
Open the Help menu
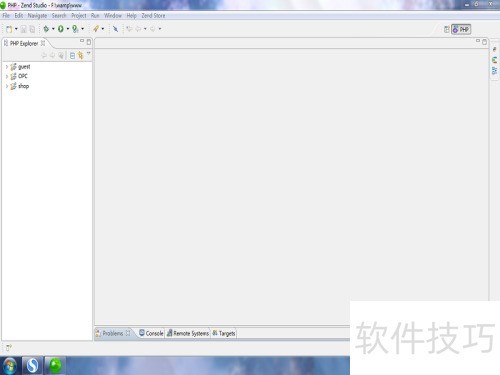pyautogui.click(x=131, y=16)
